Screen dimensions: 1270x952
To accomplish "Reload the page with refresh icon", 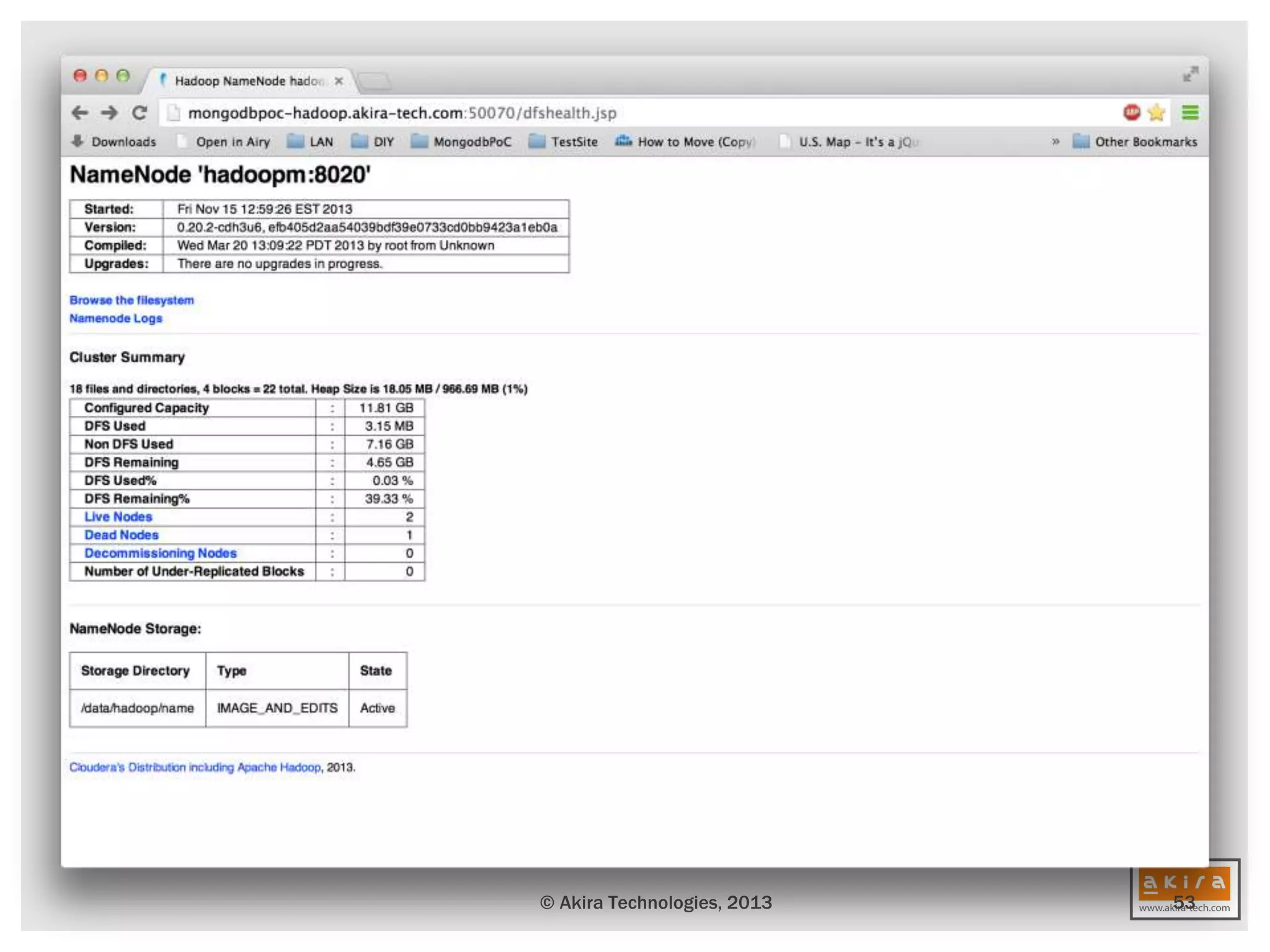I will point(140,113).
